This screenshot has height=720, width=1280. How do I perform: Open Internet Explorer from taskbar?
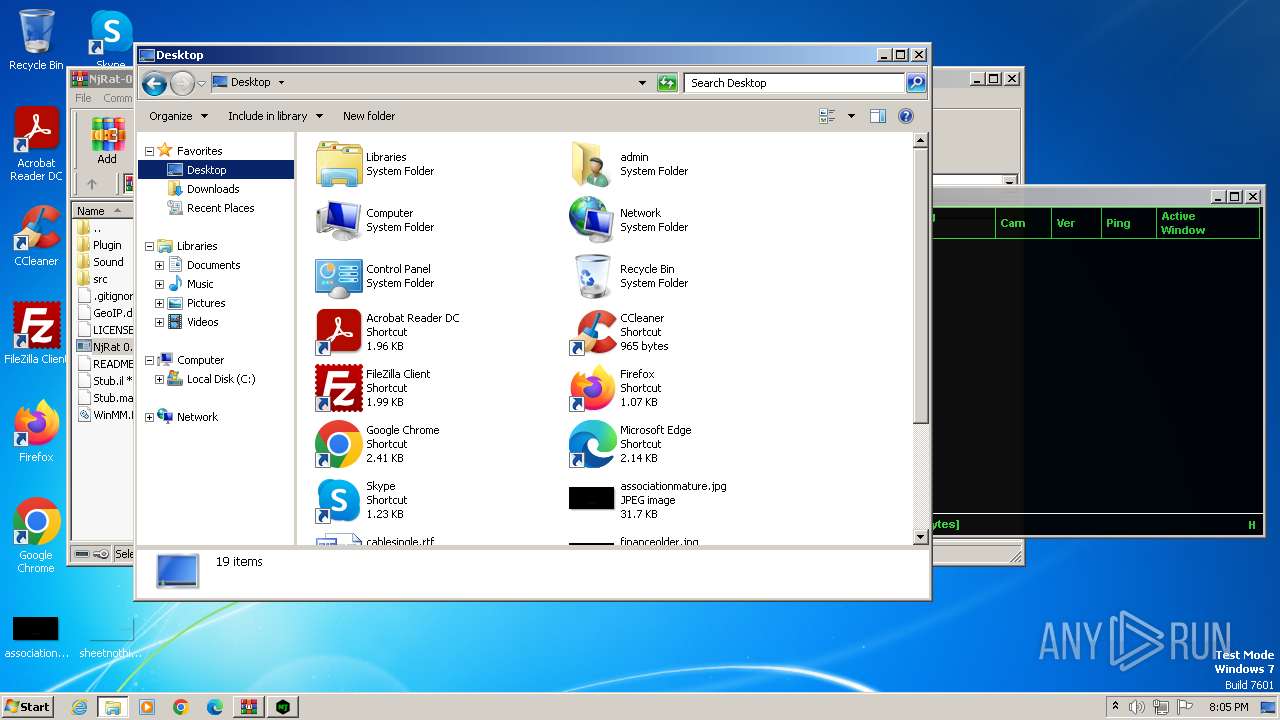[79, 707]
